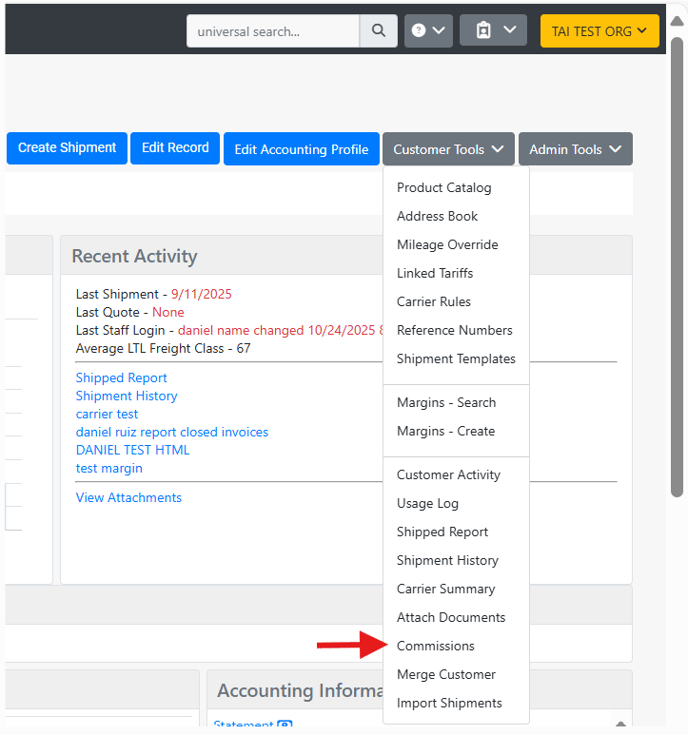Click Edit Accounting Profile button
Image resolution: width=688 pixels, height=735 pixels.
tap(301, 149)
